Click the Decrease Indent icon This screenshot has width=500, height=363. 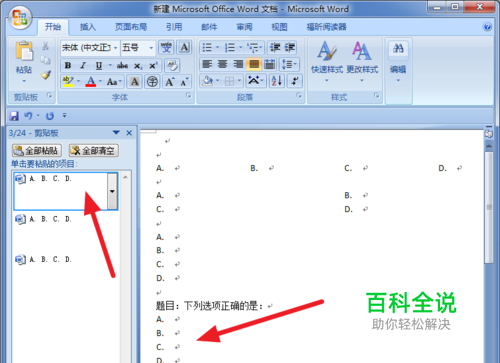click(x=275, y=48)
